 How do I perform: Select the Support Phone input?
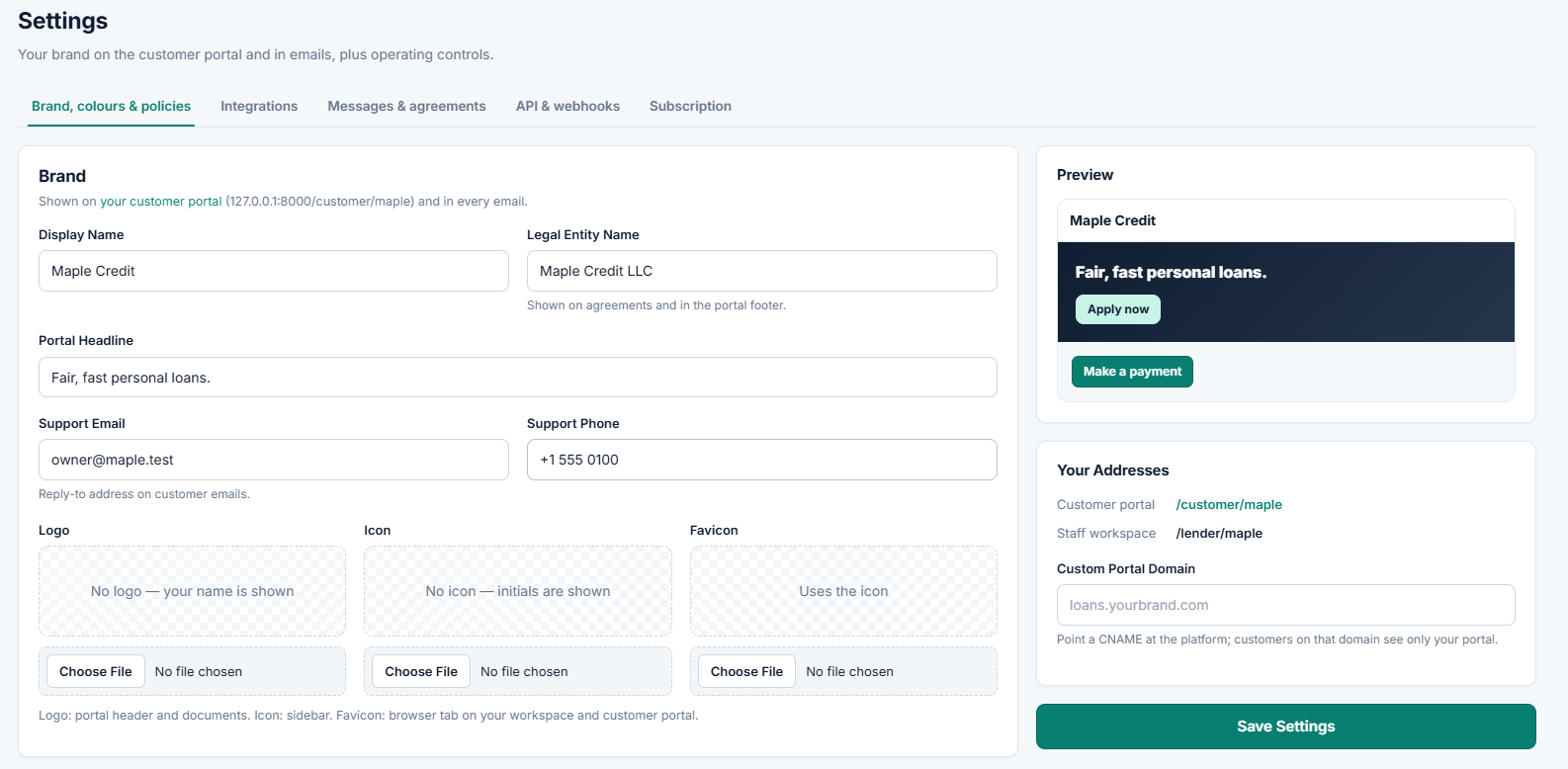coord(762,460)
